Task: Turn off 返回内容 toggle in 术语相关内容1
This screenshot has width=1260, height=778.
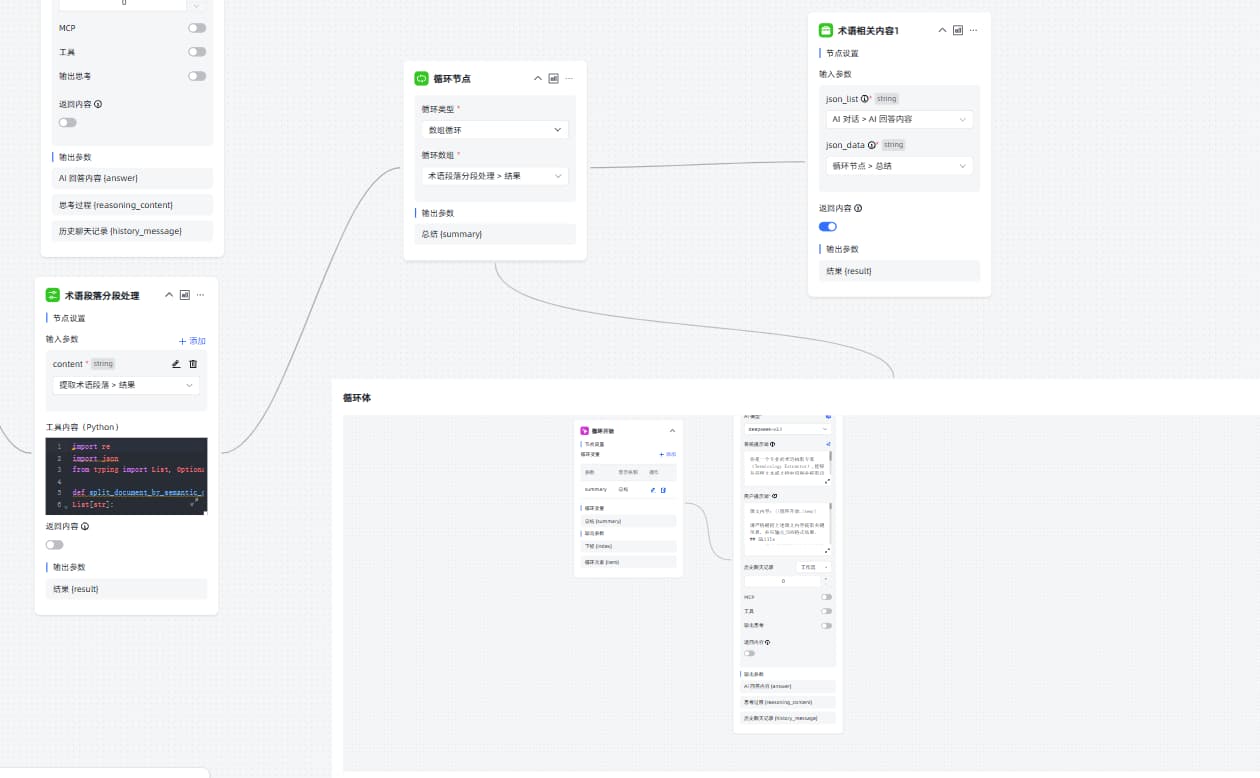Action: tap(828, 226)
